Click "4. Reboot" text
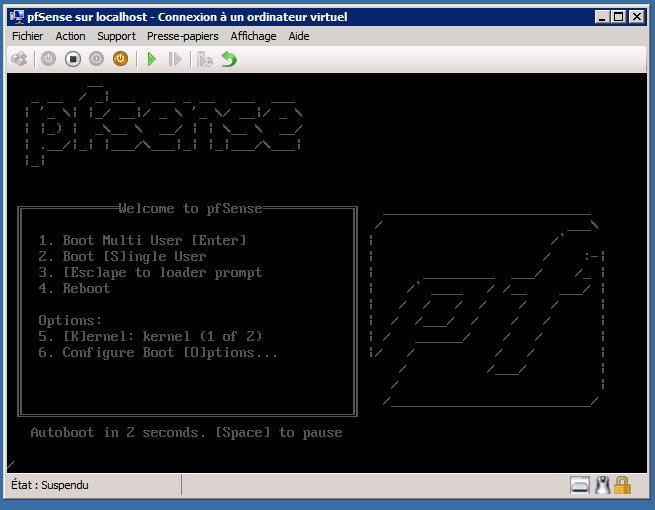This screenshot has height=510, width=655. tap(74, 289)
